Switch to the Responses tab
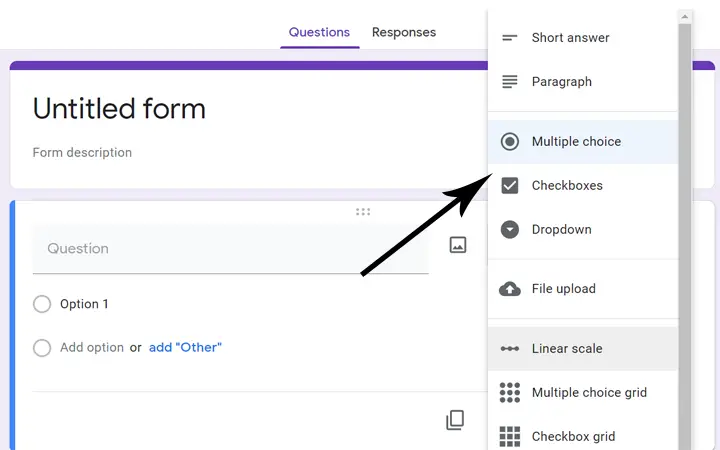Viewport: 720px width, 450px height. [x=404, y=32]
